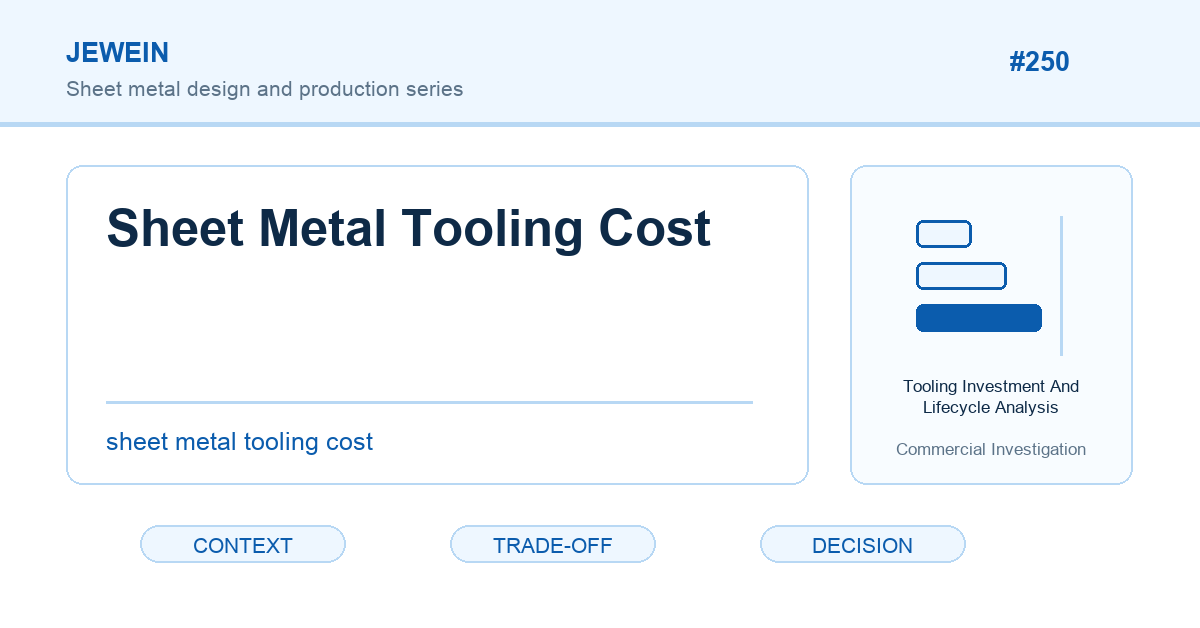Click the solid blue filled bar

[x=979, y=318]
